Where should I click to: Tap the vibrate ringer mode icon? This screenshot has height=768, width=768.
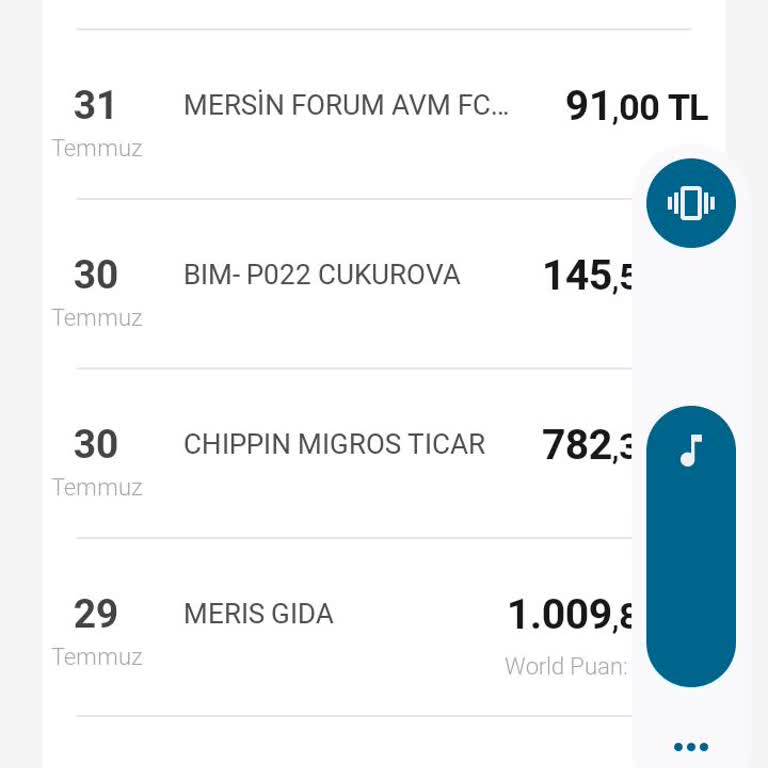coord(691,203)
